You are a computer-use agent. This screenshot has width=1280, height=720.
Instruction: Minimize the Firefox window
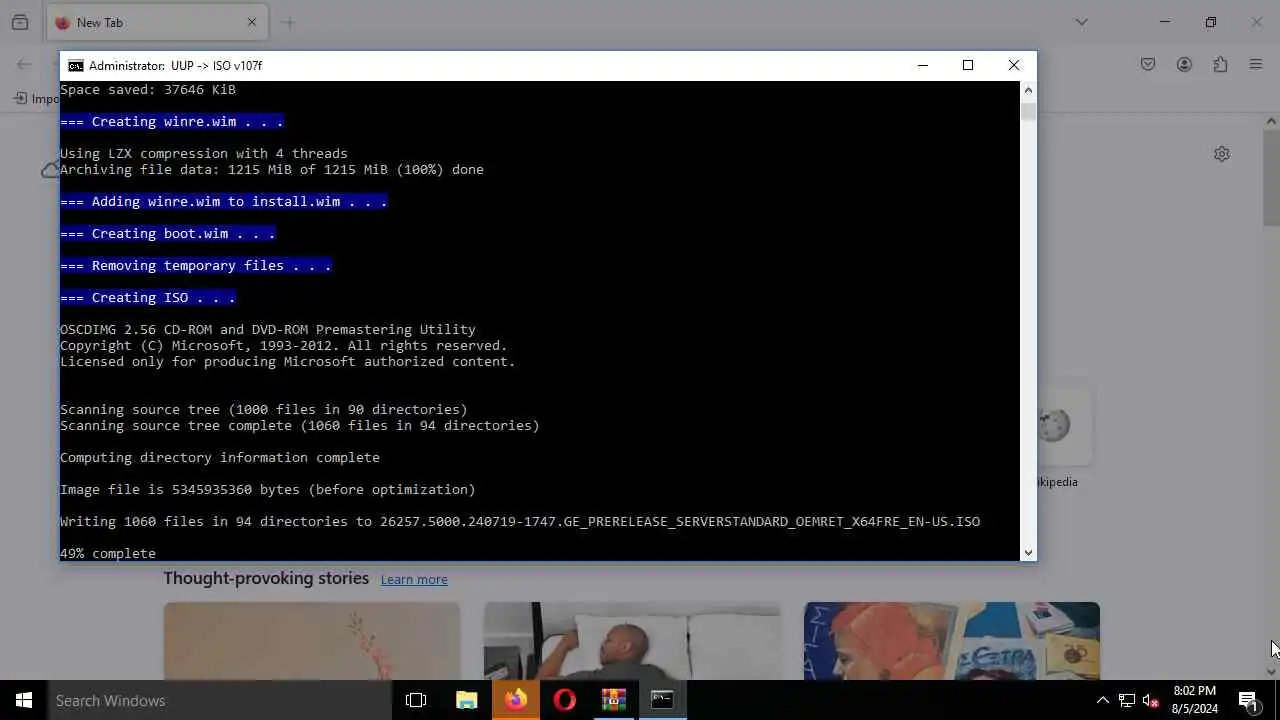point(1164,22)
